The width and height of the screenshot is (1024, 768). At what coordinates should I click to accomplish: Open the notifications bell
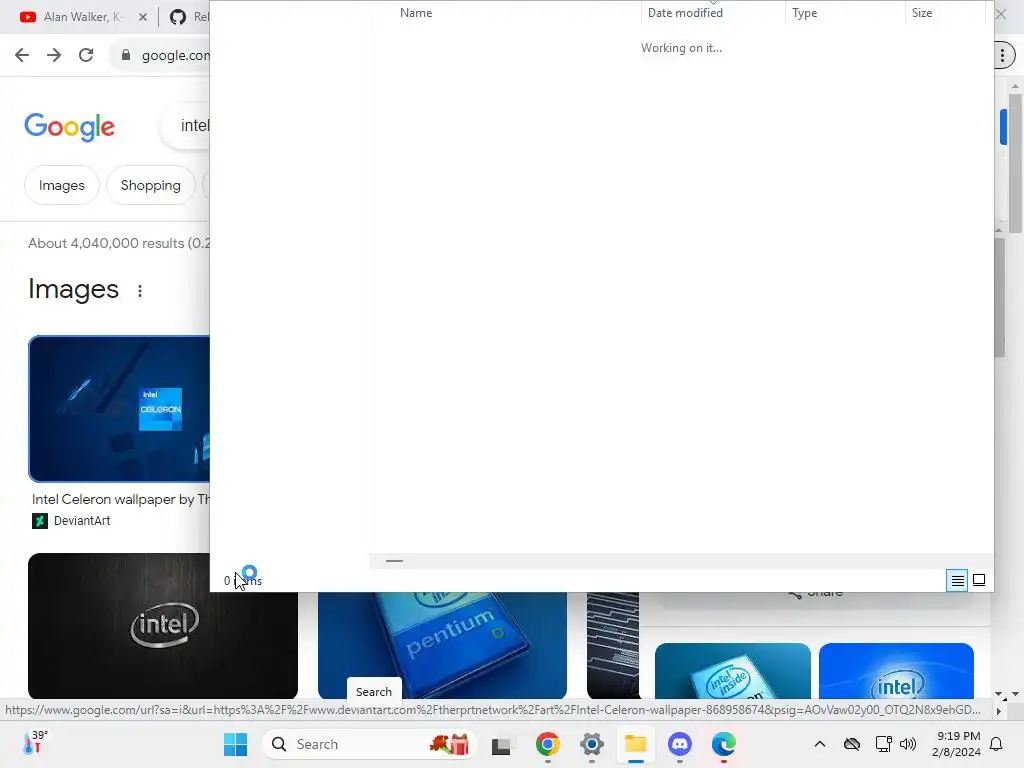pos(997,744)
